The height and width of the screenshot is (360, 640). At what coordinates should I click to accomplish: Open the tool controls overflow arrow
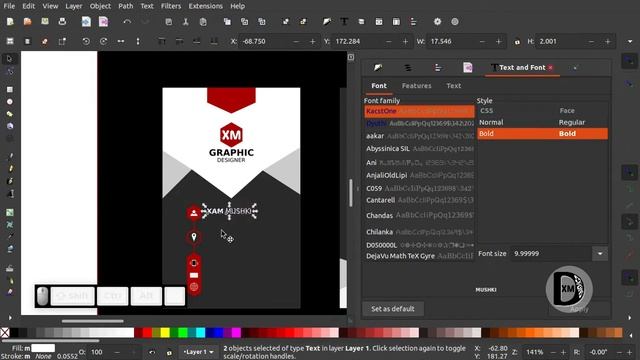click(x=630, y=42)
